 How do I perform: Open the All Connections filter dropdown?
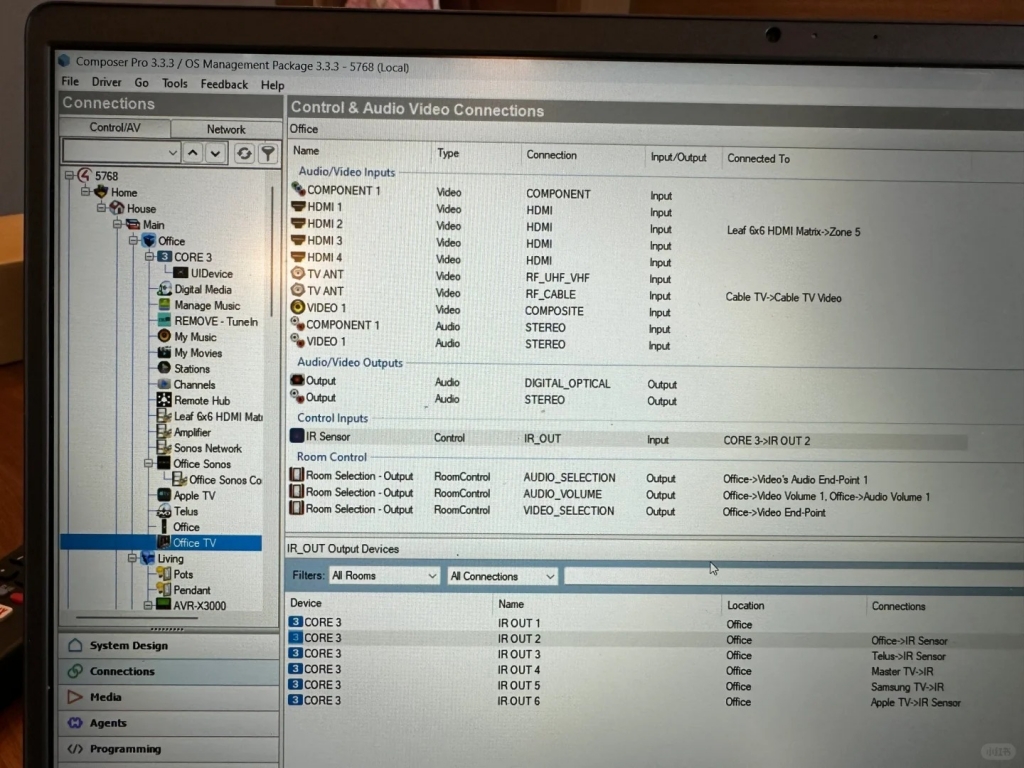(502, 576)
